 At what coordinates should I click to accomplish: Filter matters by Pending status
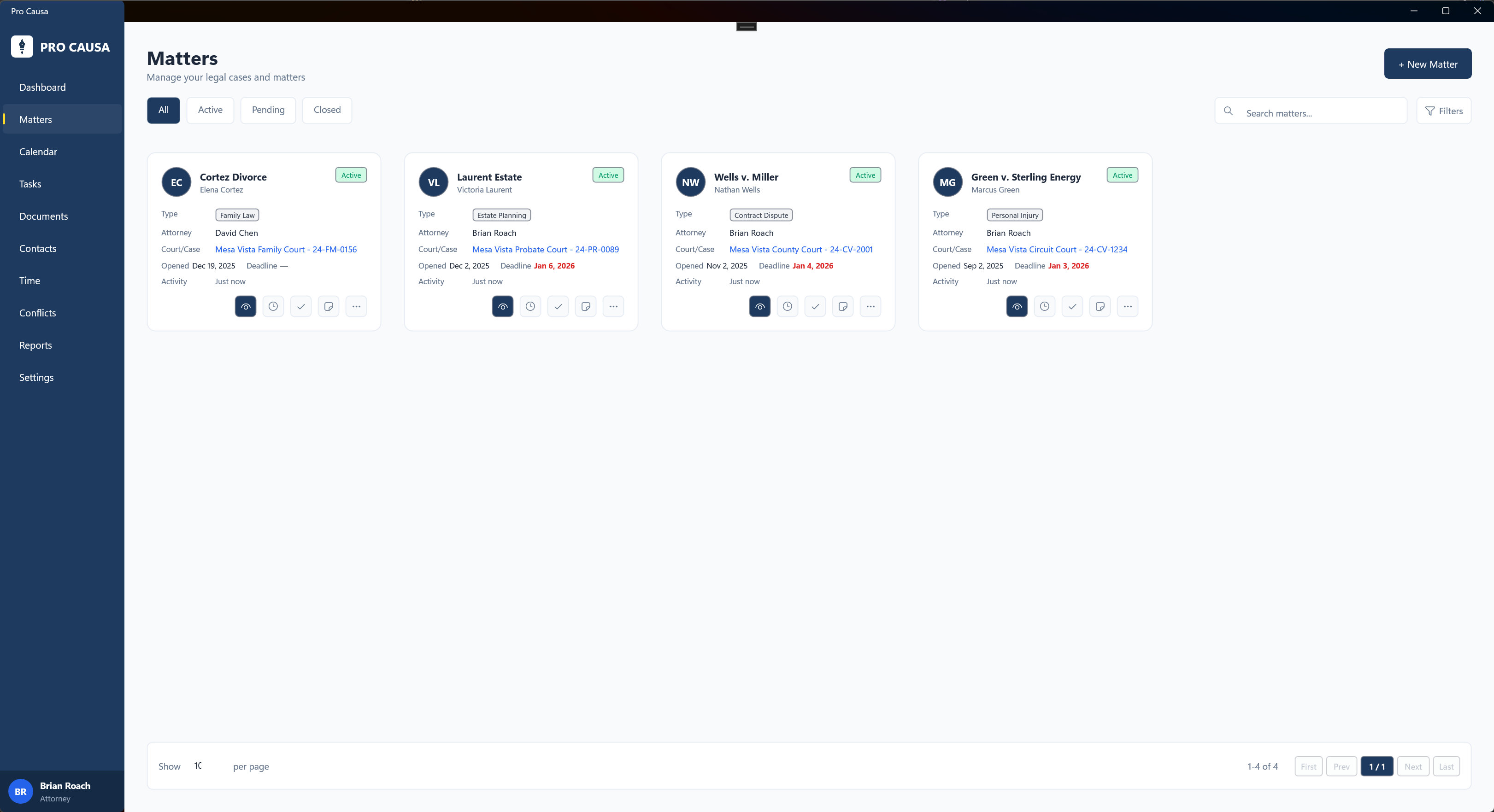[268, 110]
